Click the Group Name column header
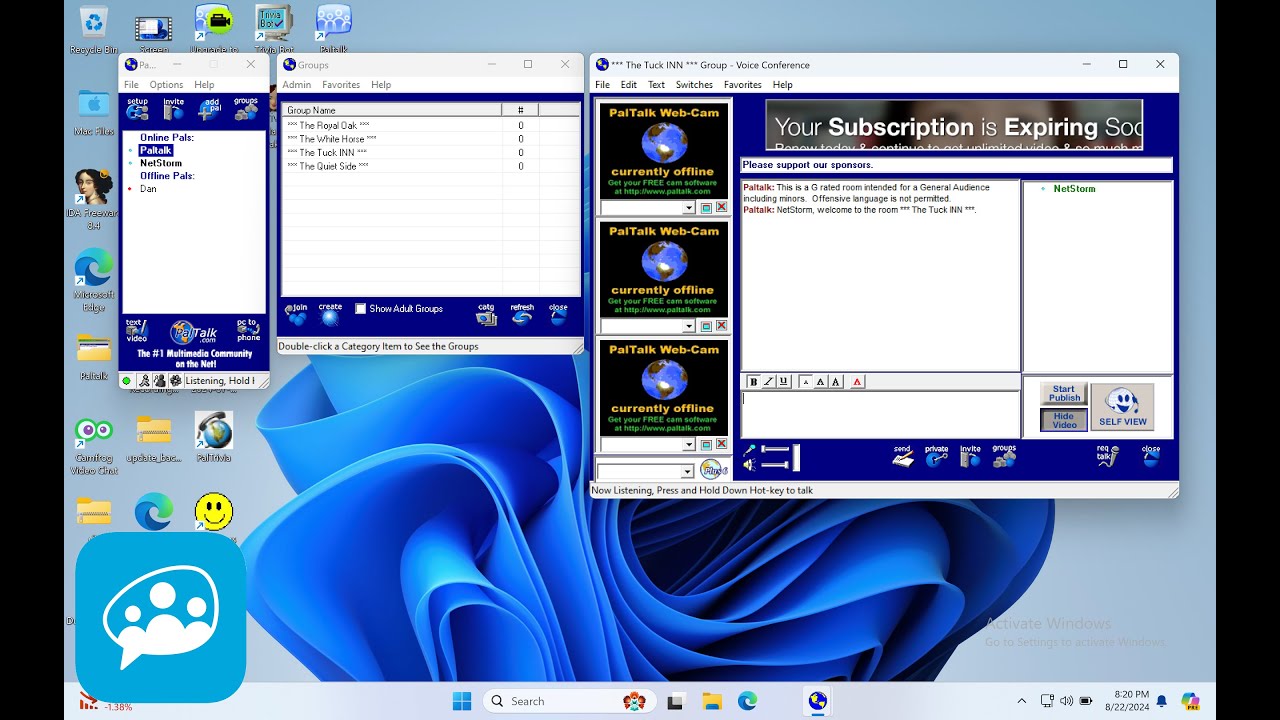The image size is (1280, 720). 392,110
